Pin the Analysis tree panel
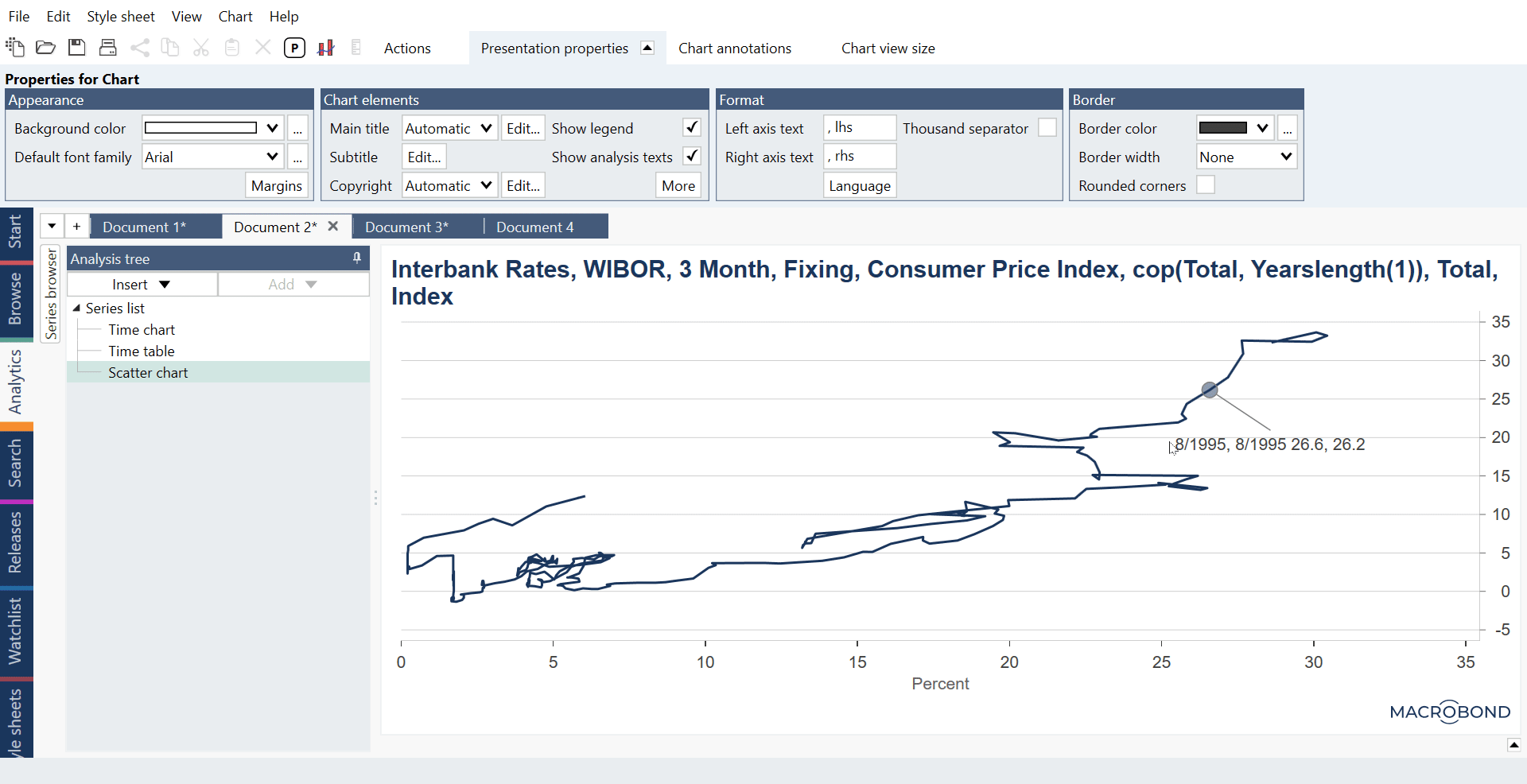 356,258
